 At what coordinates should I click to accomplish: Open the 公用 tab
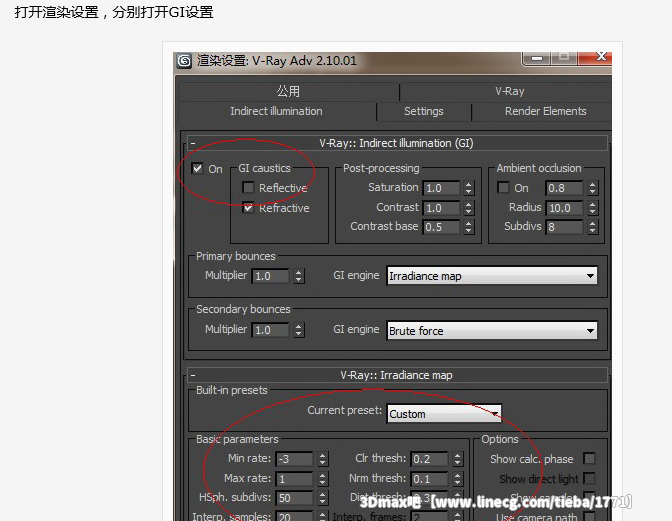click(x=288, y=91)
